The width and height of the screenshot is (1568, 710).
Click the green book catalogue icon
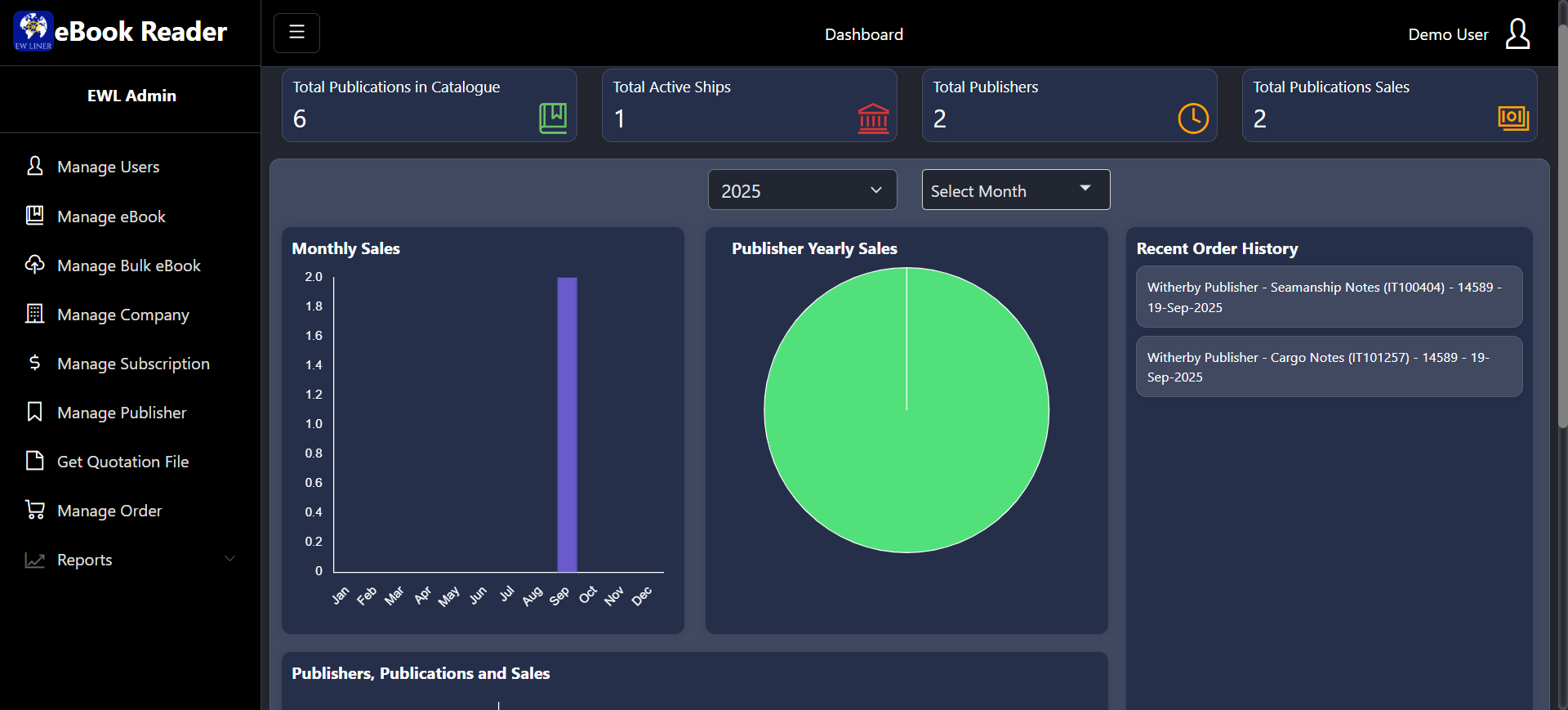coord(553,118)
